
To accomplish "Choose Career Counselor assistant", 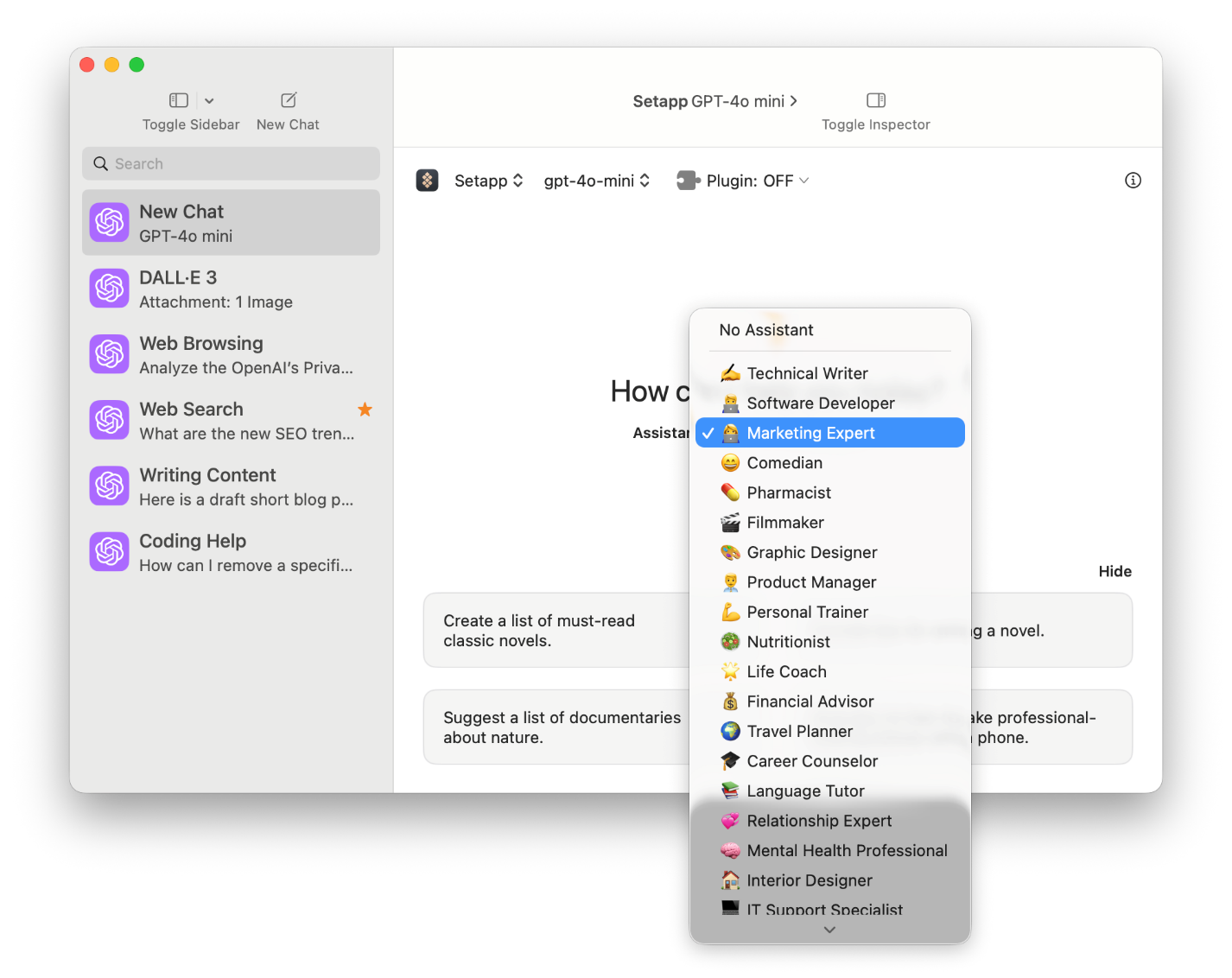I will click(x=830, y=761).
